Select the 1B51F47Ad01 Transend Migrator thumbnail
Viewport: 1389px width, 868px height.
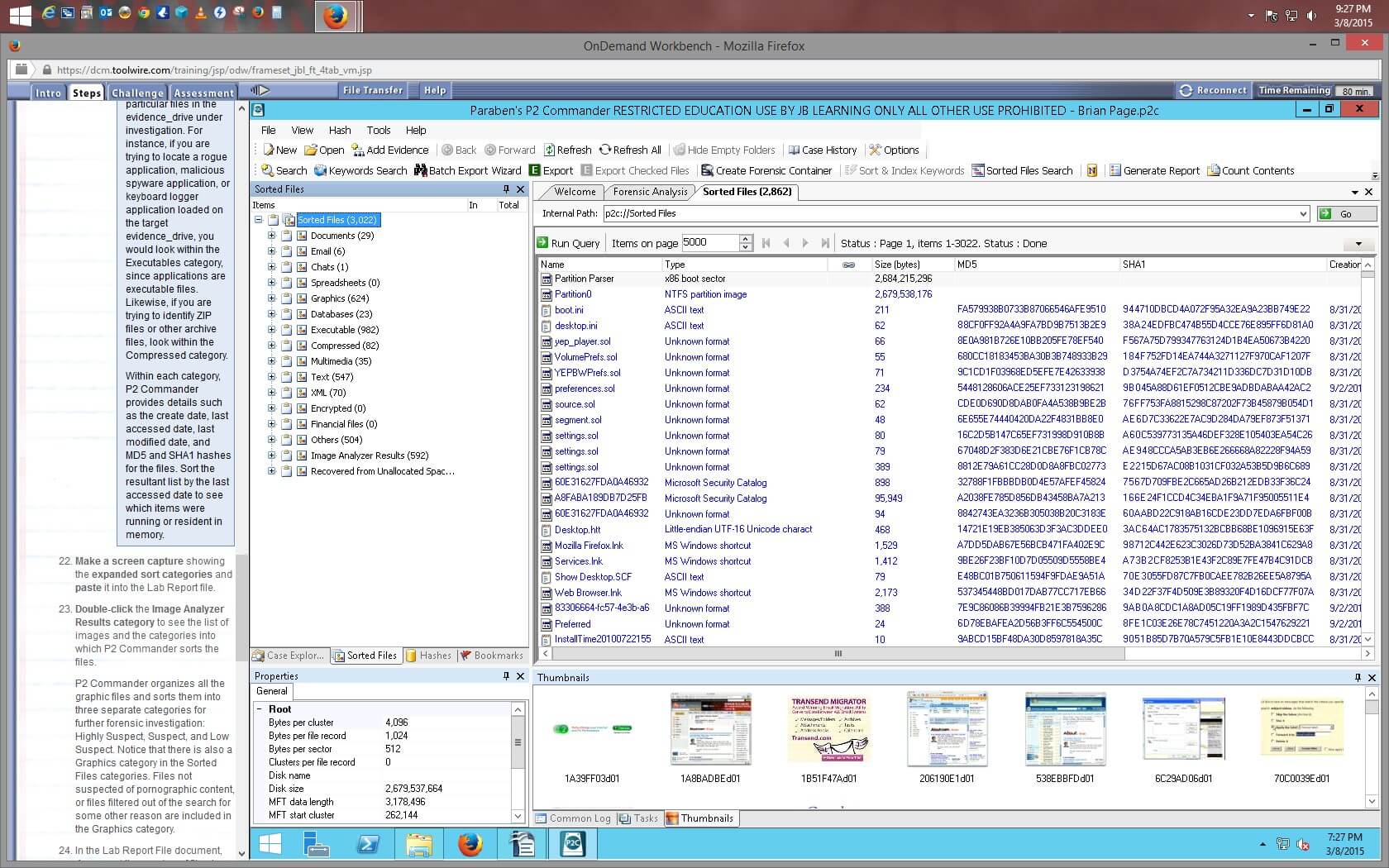click(x=828, y=737)
